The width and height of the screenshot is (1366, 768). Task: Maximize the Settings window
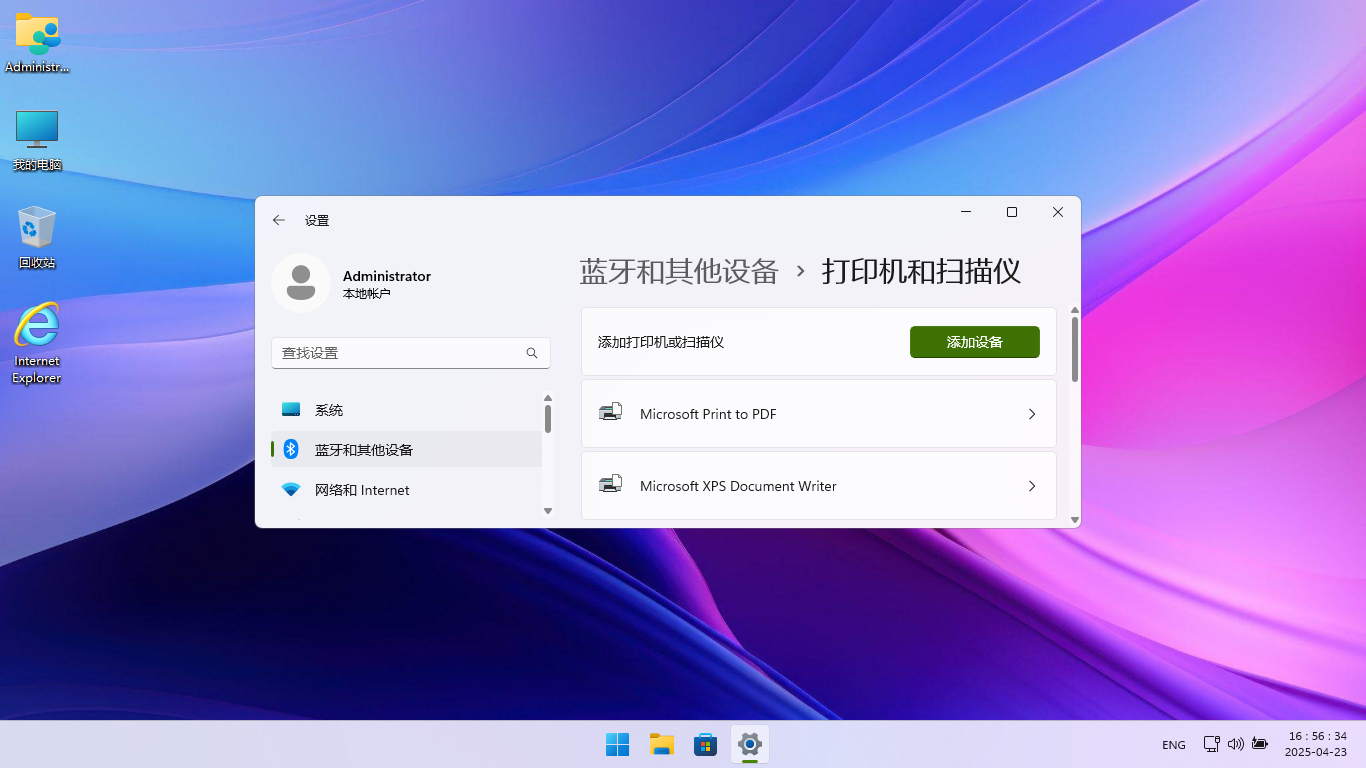coord(1012,212)
